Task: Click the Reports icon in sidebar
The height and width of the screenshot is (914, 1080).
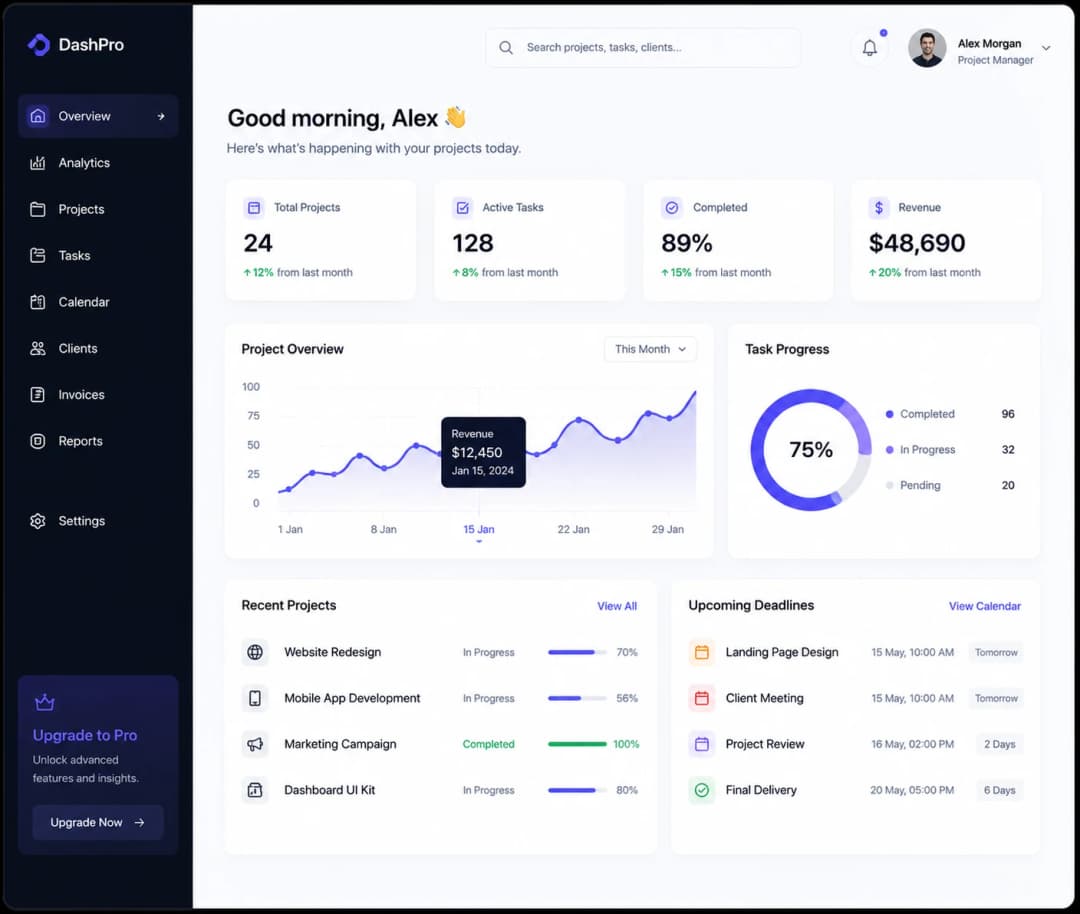Action: click(x=38, y=441)
